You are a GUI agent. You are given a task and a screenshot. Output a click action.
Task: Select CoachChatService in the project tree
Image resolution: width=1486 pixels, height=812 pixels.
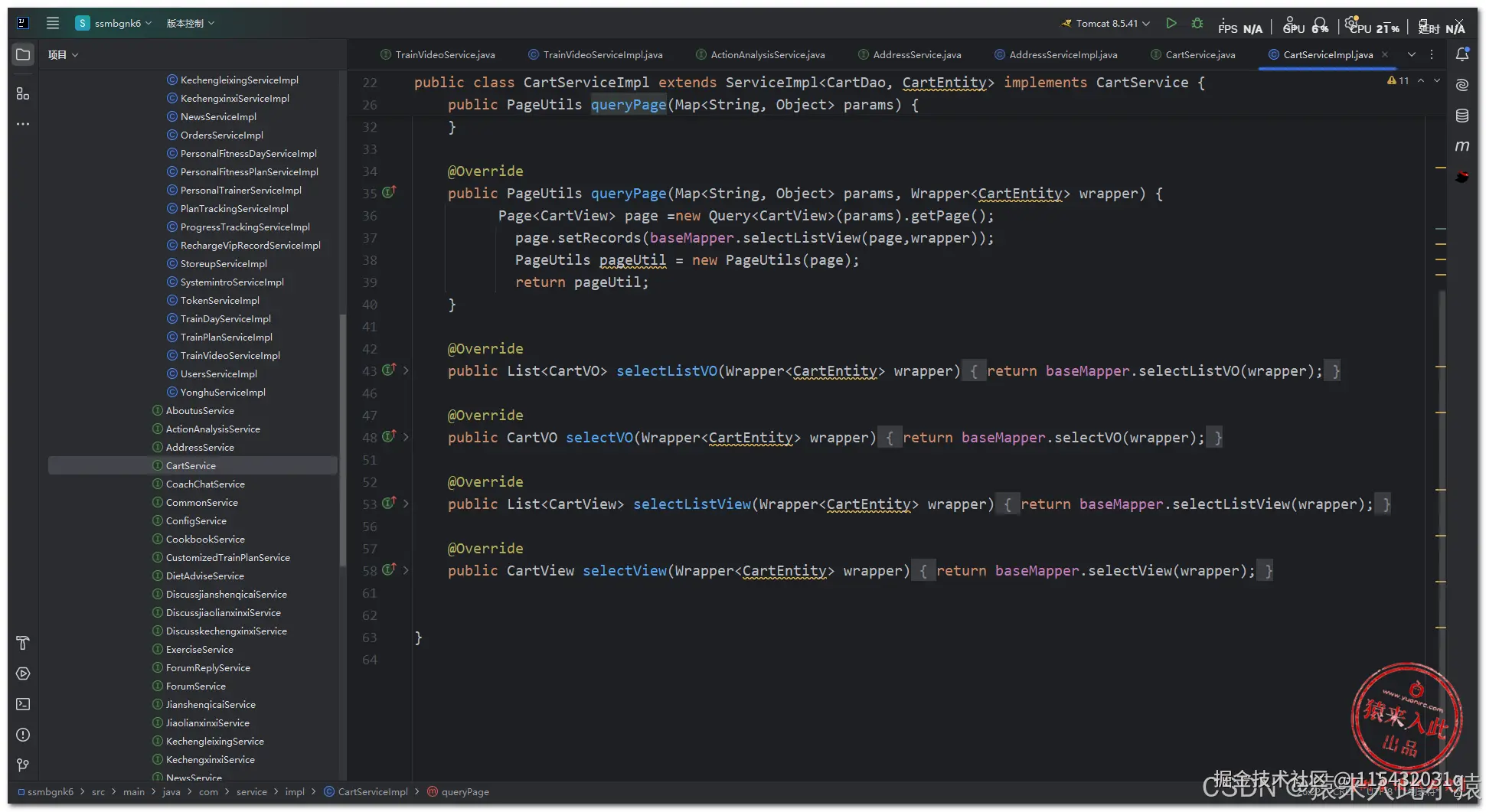click(x=205, y=484)
